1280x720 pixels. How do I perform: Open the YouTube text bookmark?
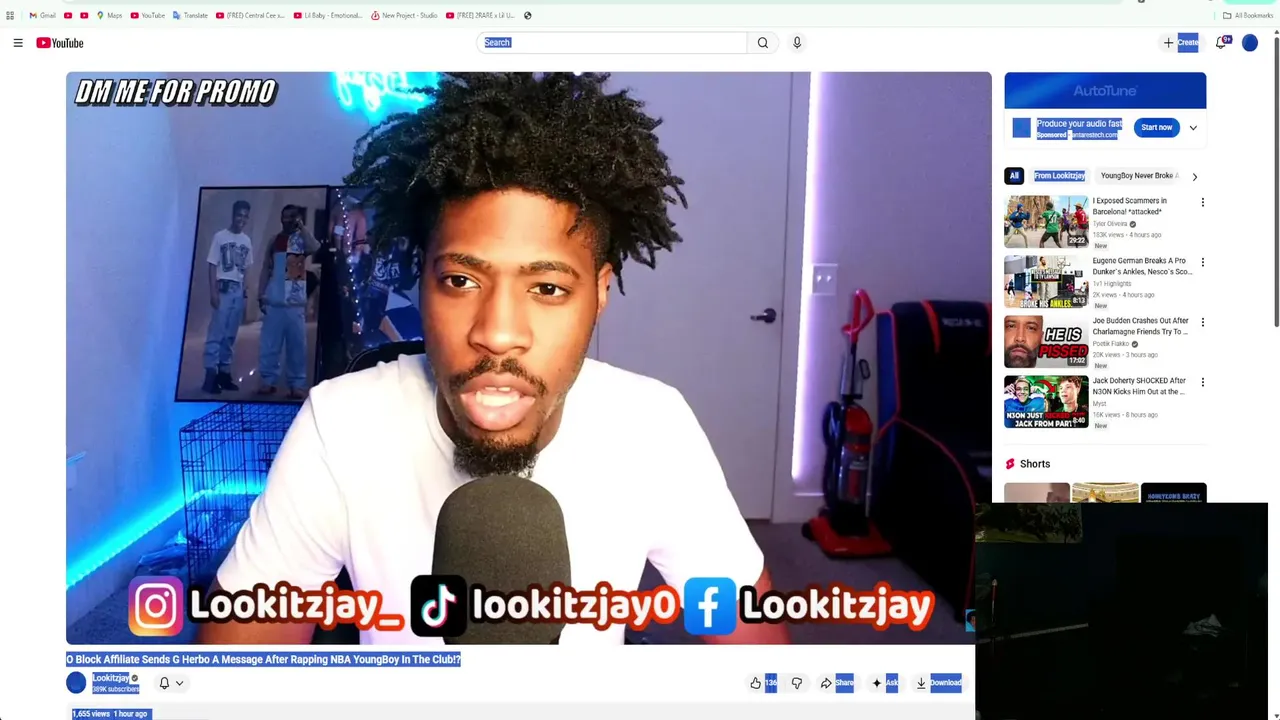coord(147,15)
